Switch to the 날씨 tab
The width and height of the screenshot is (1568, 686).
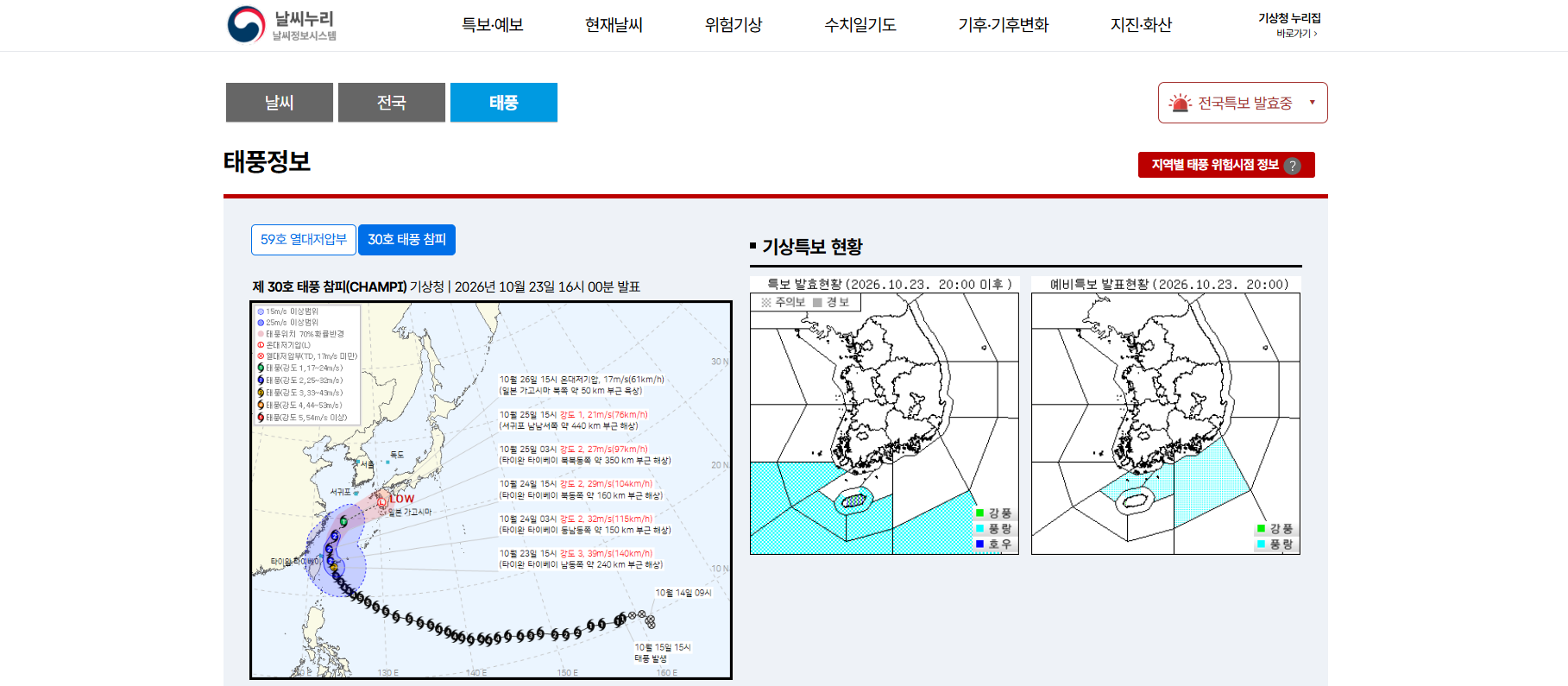(x=280, y=103)
